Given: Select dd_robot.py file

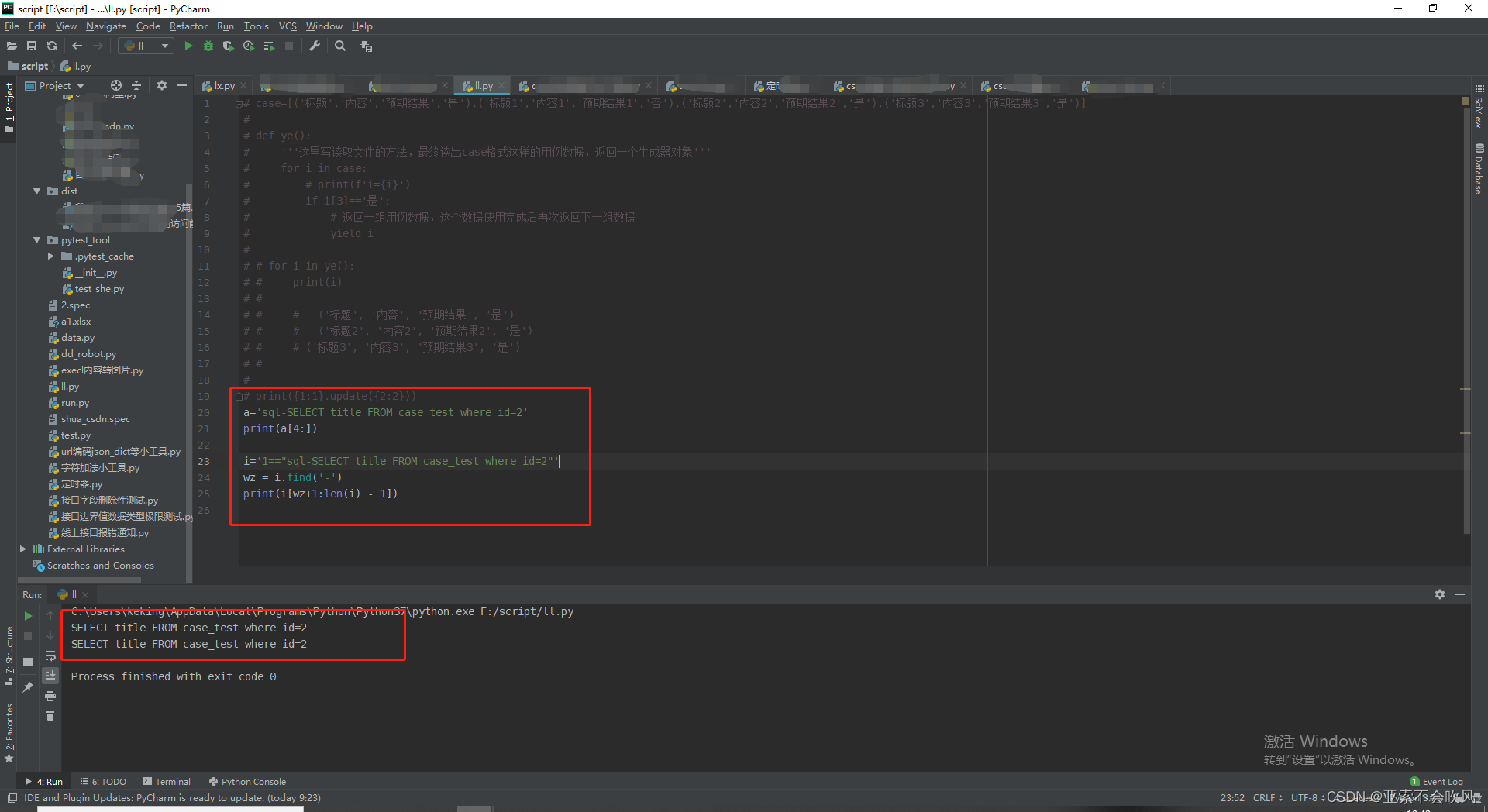Looking at the screenshot, I should 88,354.
